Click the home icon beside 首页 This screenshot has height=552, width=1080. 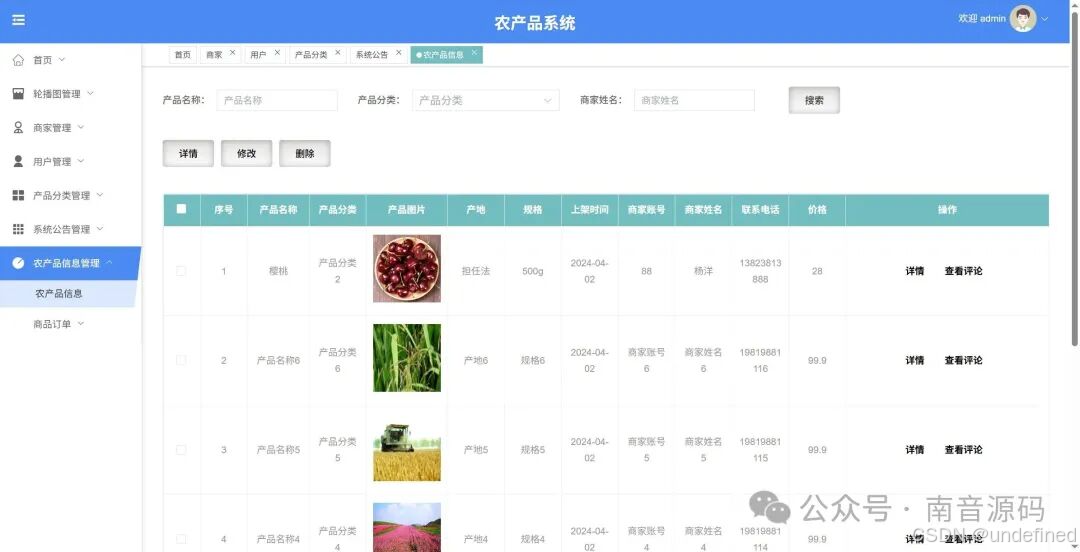tap(19, 61)
